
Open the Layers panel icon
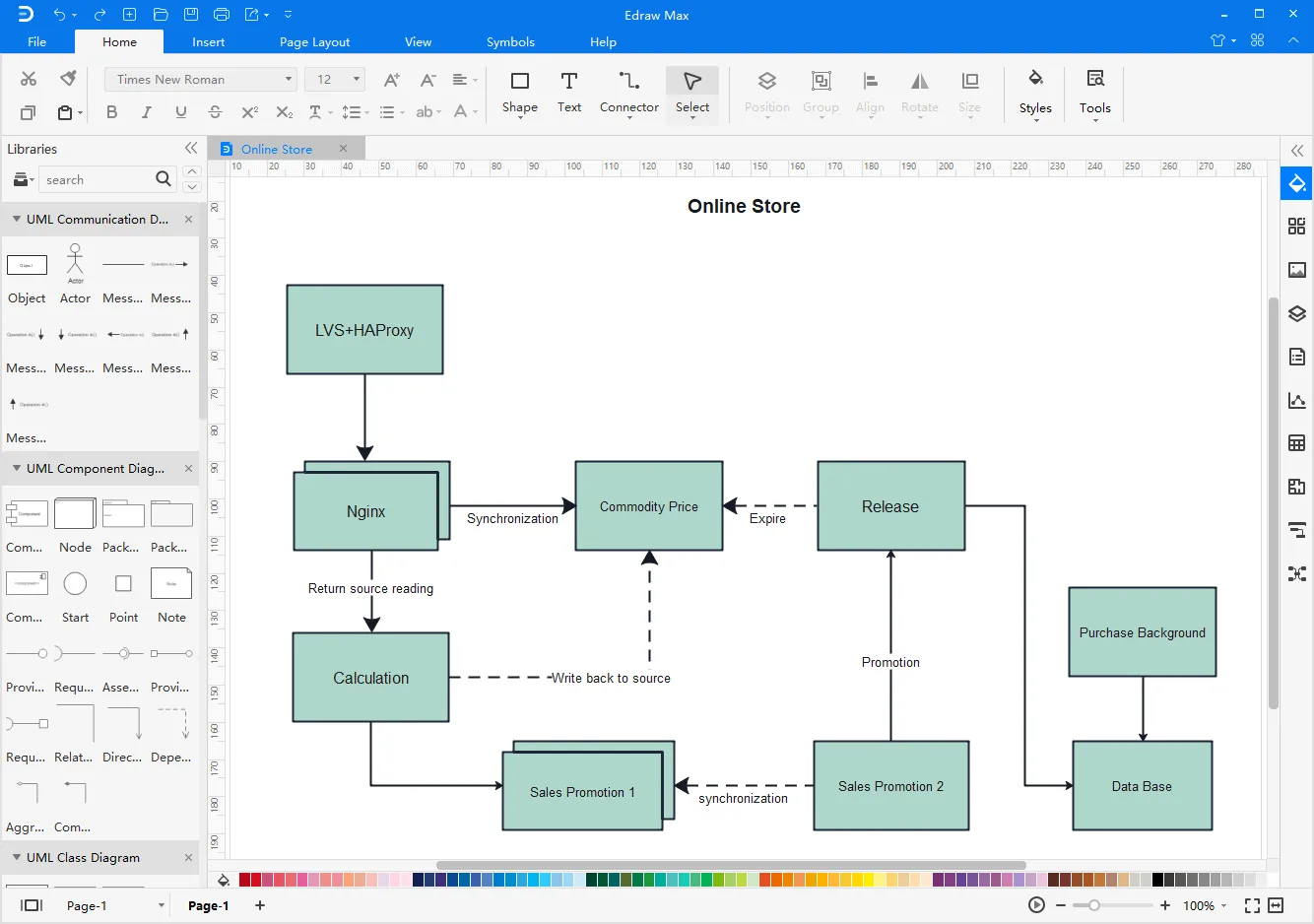coord(1297,313)
